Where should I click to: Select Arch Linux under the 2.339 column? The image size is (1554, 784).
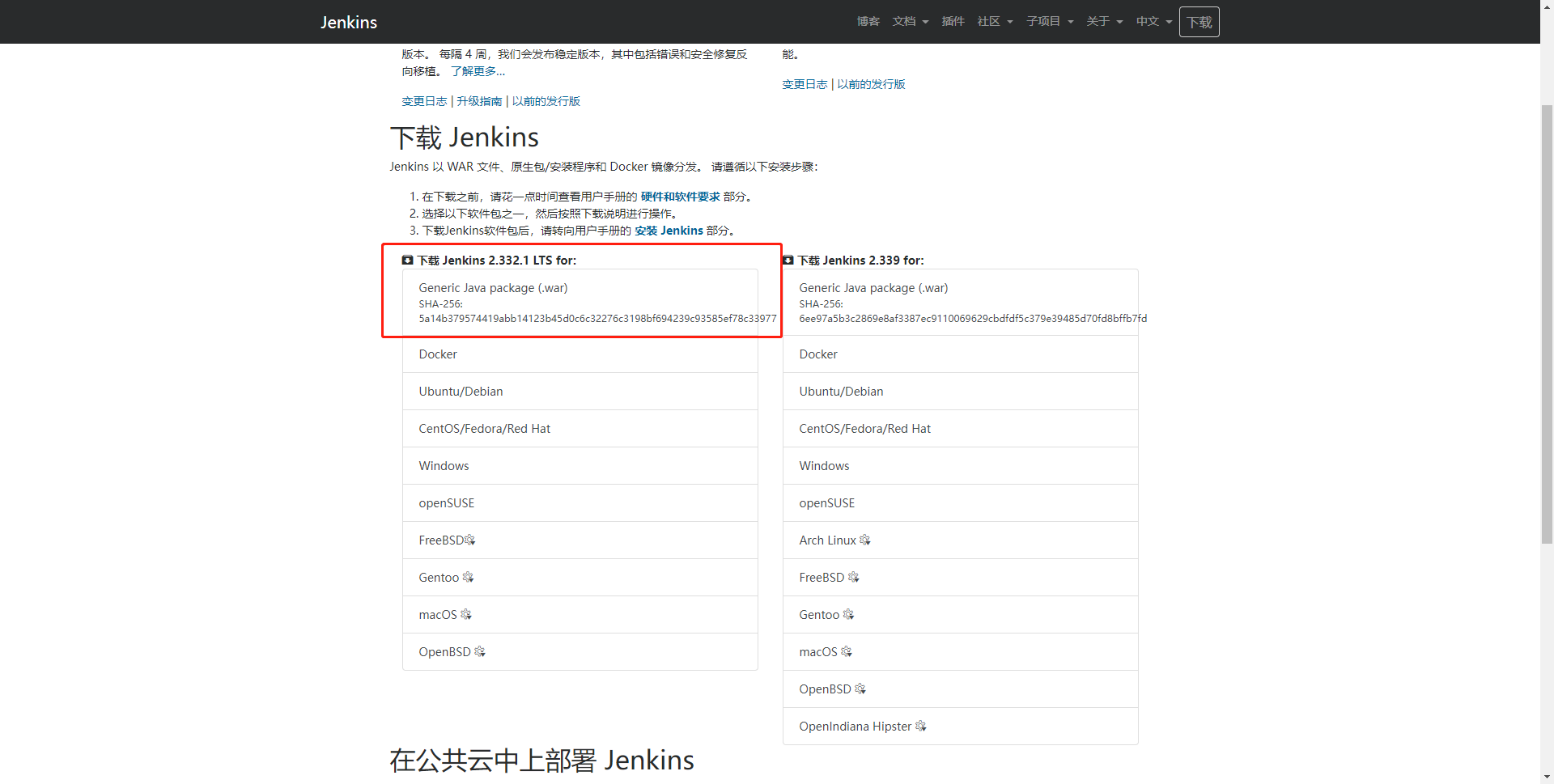[x=960, y=540]
